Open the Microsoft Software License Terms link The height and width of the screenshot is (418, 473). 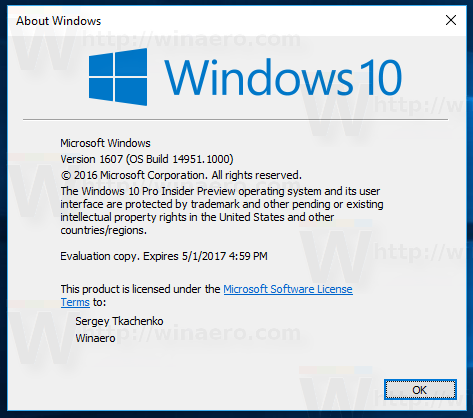tap(288, 289)
